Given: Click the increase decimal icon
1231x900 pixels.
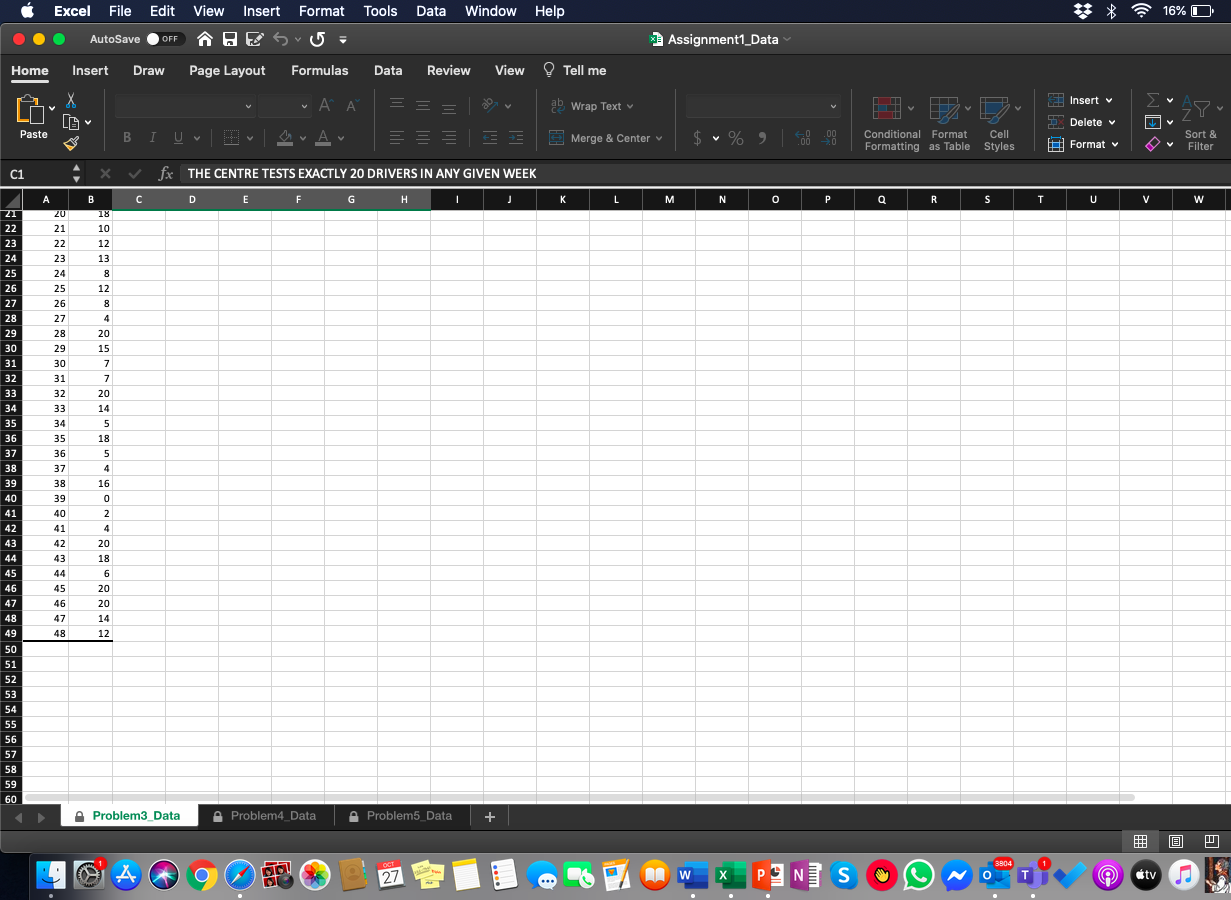Looking at the screenshot, I should point(802,138).
